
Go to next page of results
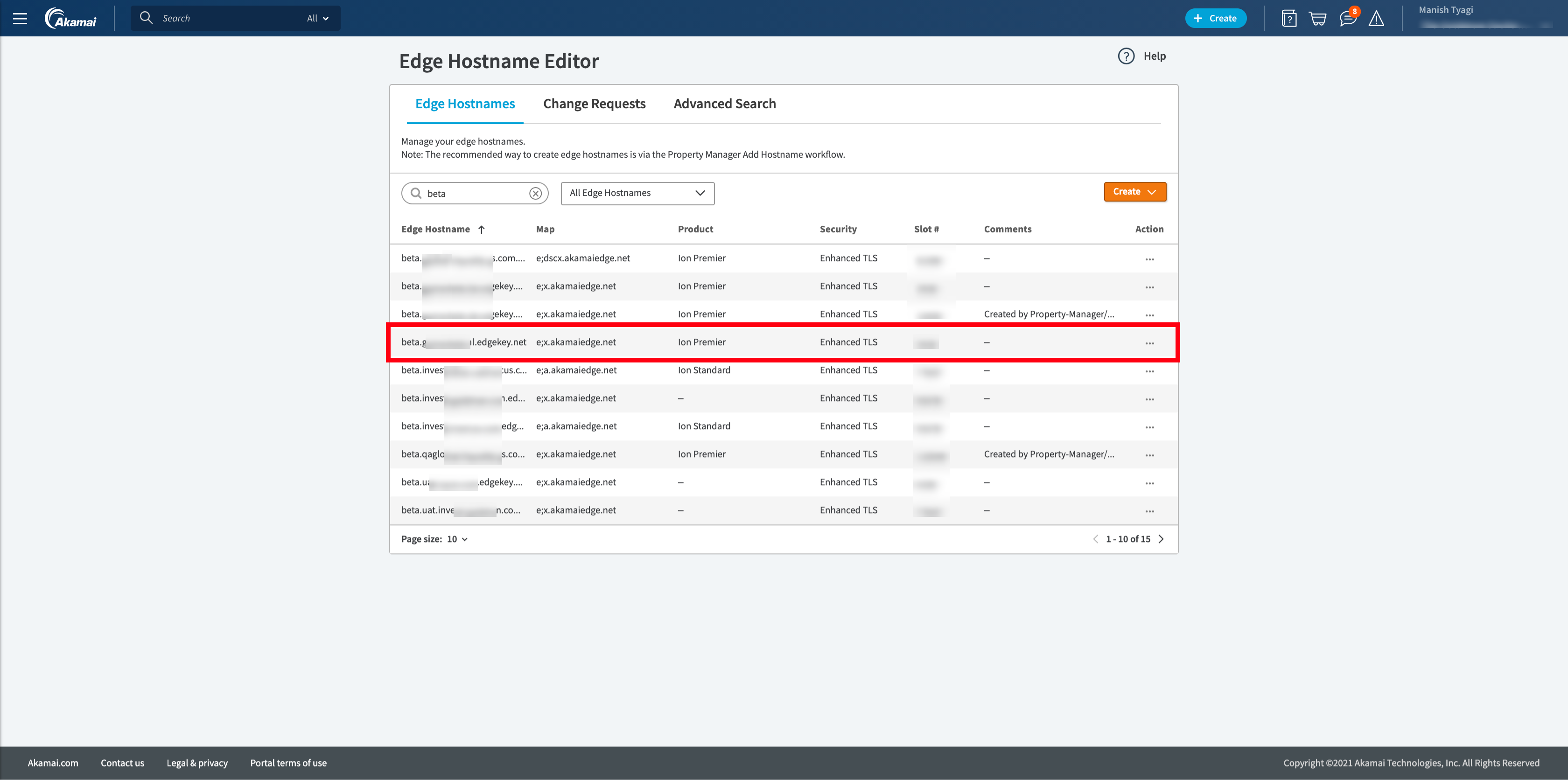1161,539
